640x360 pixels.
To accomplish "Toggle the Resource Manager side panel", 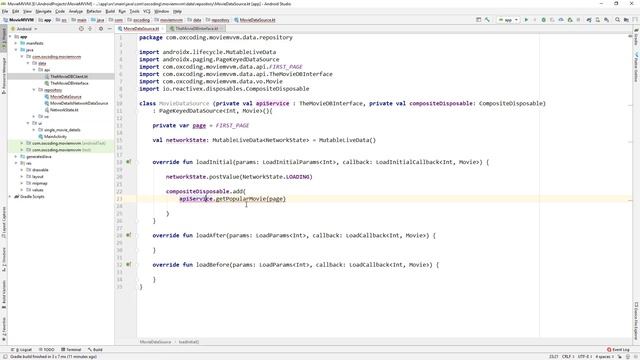I will pos(4,76).
